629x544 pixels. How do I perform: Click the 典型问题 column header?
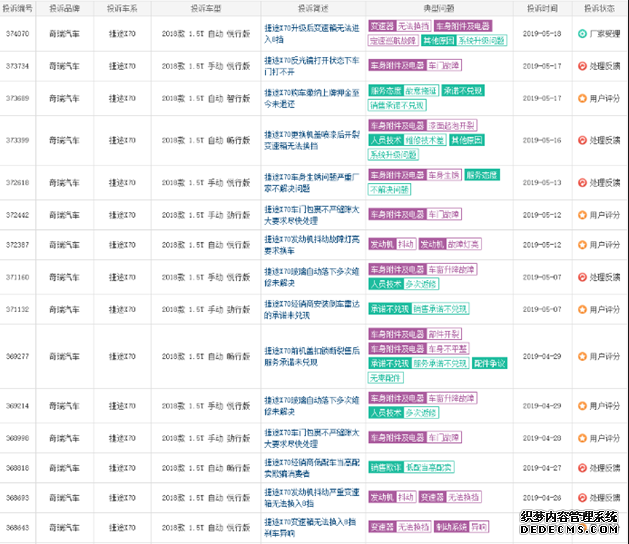[439, 8]
